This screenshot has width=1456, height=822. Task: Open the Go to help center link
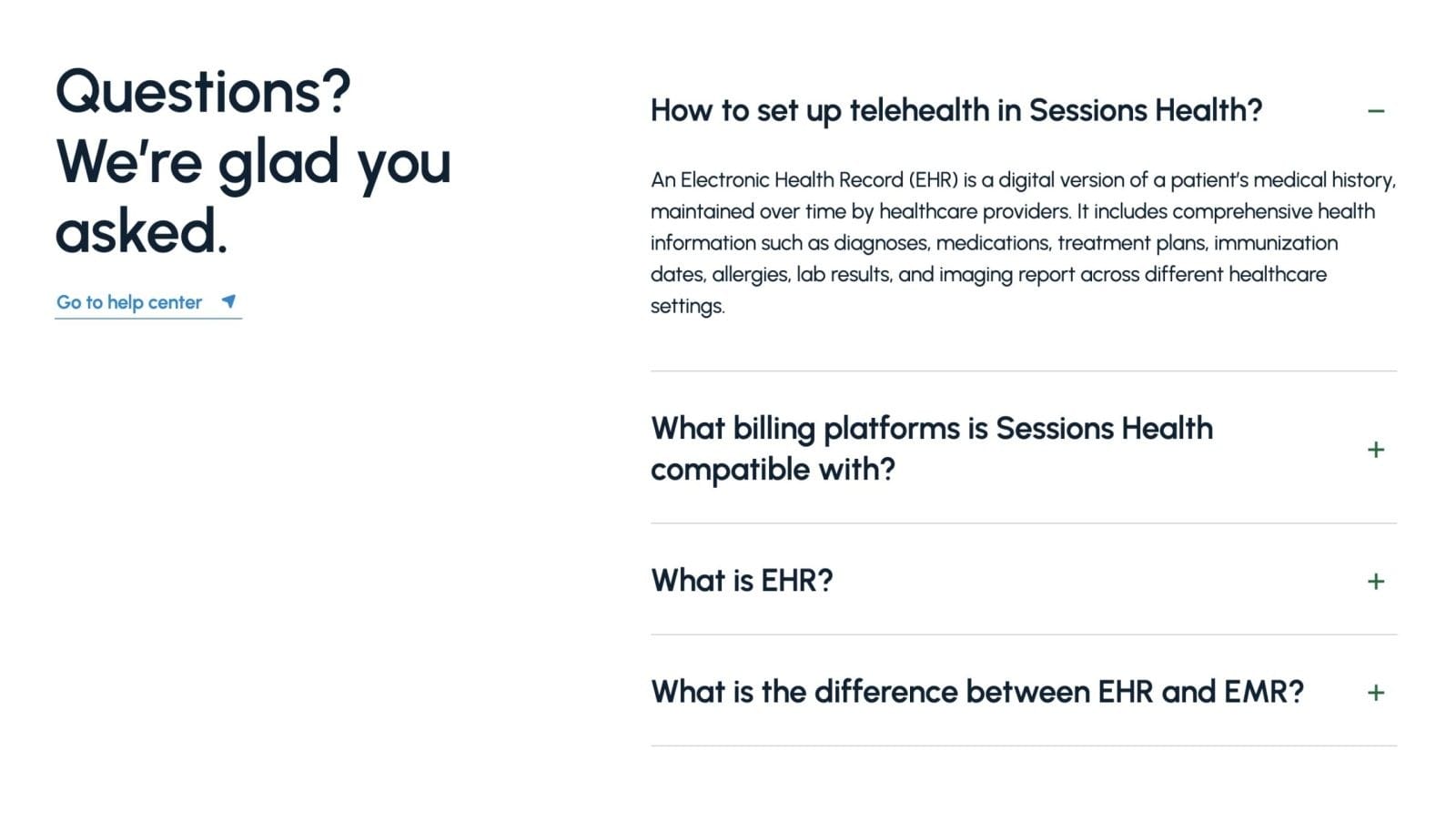tap(129, 302)
